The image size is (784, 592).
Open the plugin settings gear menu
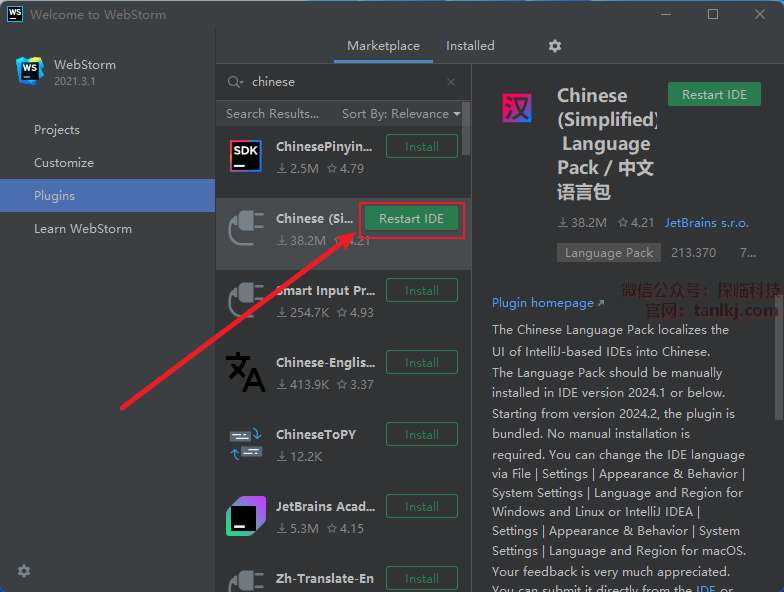pos(554,46)
